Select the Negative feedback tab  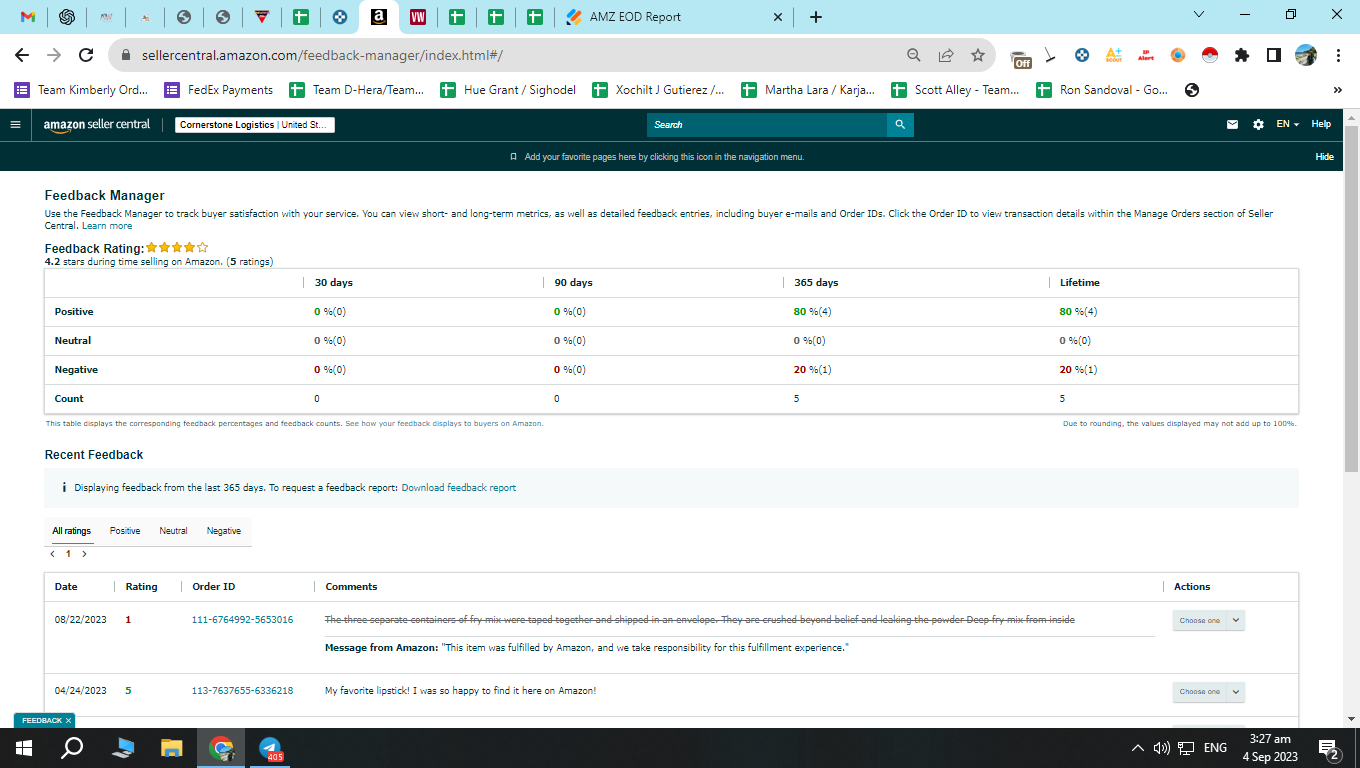(224, 531)
